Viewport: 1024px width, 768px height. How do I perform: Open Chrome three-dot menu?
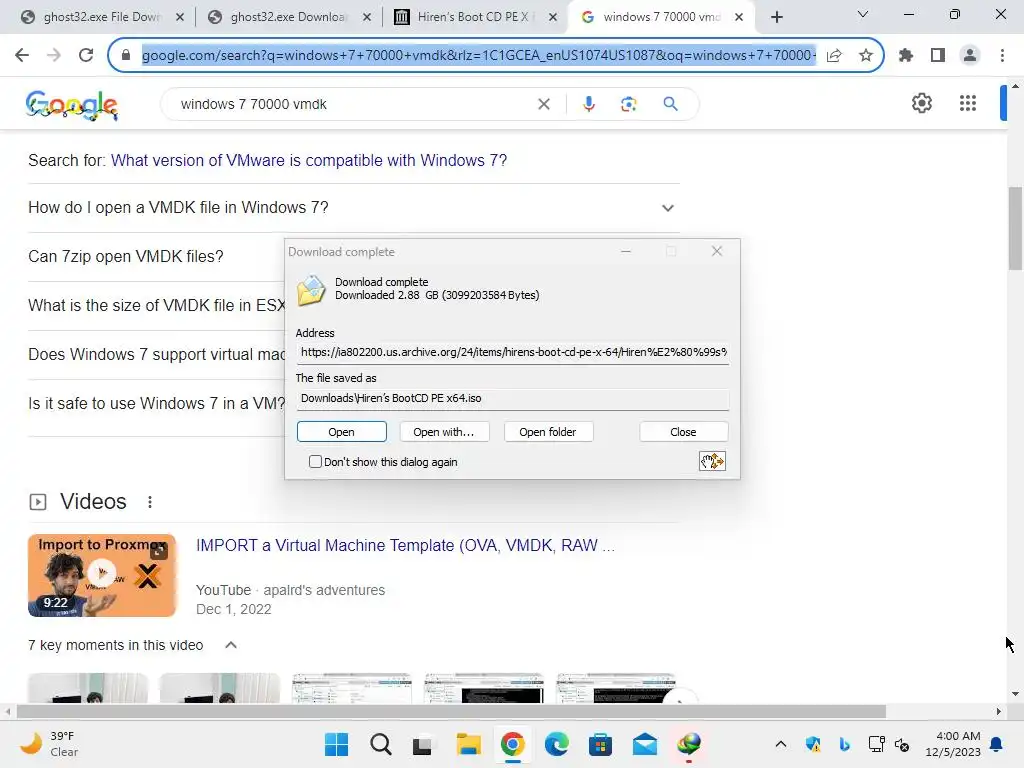(1002, 56)
